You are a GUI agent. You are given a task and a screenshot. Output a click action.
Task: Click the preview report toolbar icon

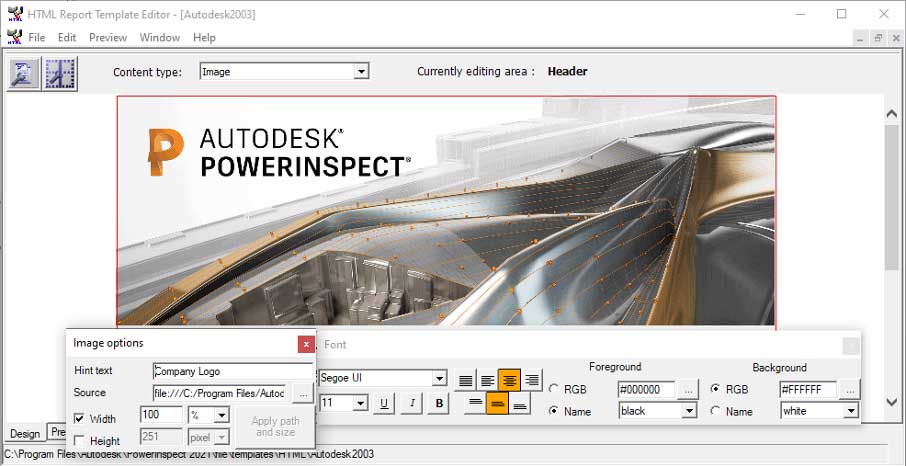(24, 72)
